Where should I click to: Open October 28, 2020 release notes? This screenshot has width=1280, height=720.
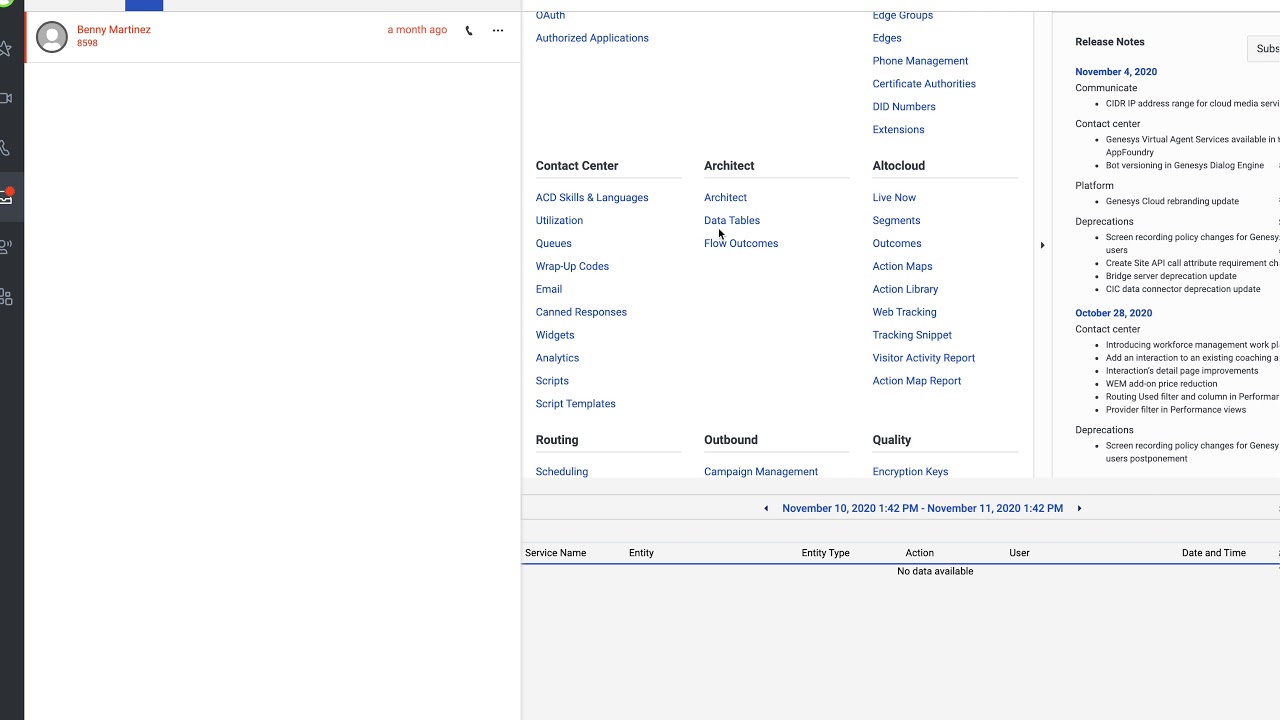tap(1113, 313)
